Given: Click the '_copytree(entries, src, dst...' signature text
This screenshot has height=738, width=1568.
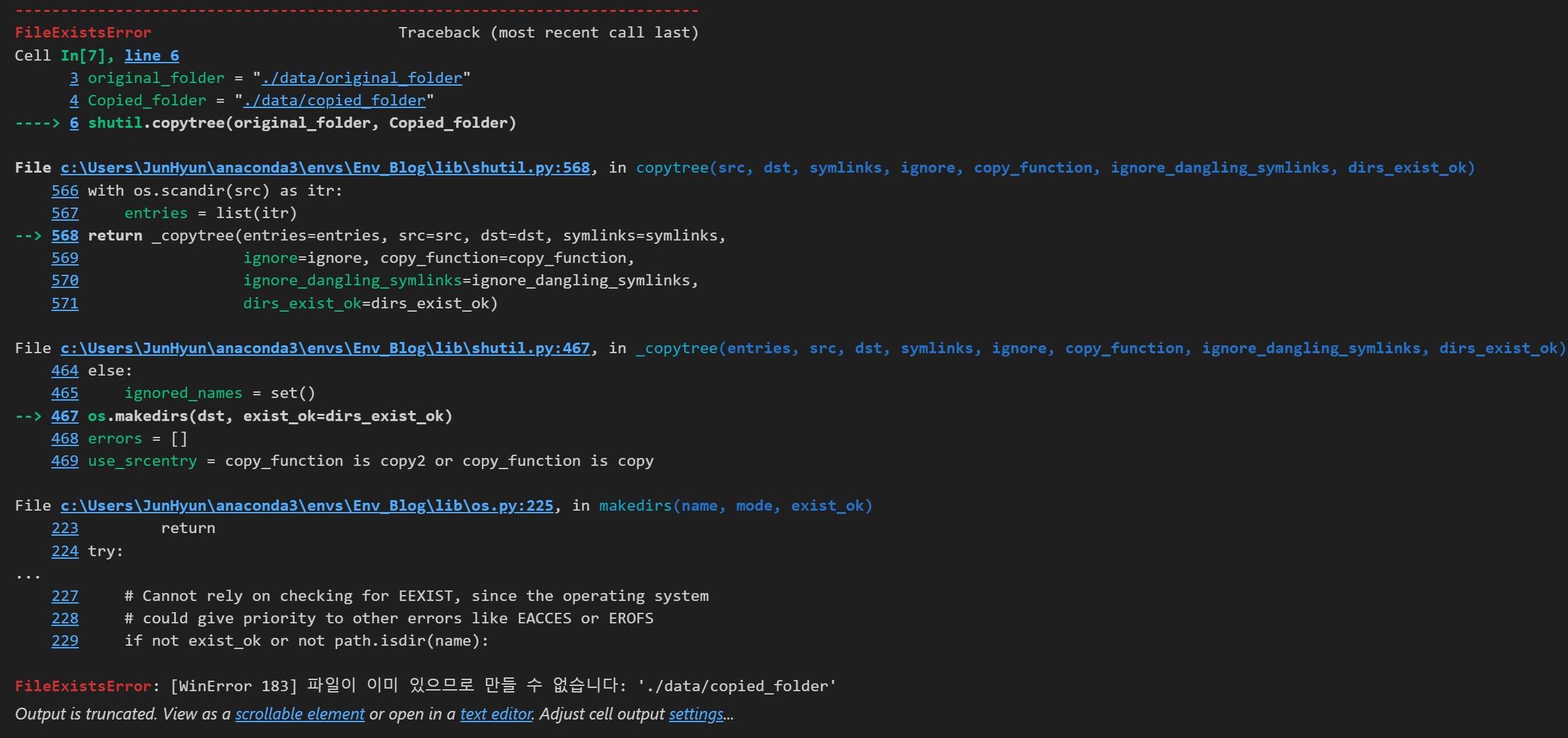Looking at the screenshot, I should pos(1101,348).
